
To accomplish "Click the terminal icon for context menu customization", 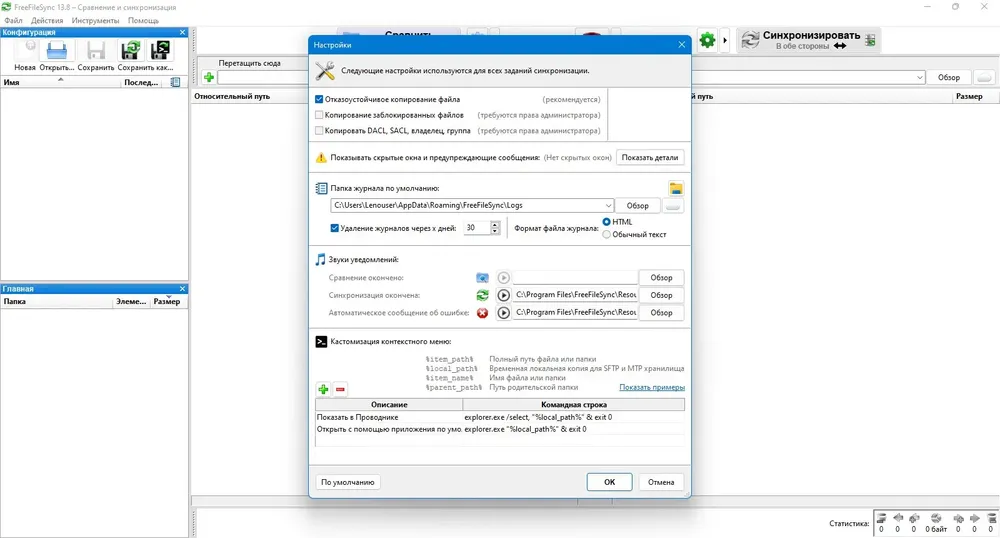I will [x=321, y=342].
